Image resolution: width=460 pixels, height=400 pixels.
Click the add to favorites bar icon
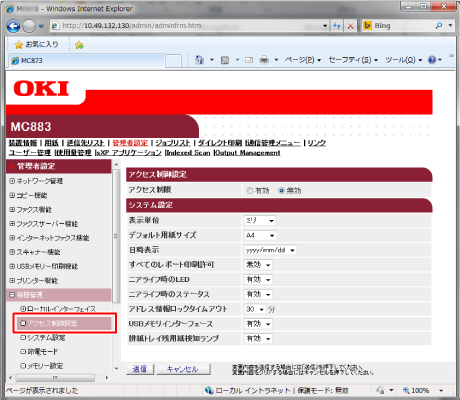click(x=79, y=45)
